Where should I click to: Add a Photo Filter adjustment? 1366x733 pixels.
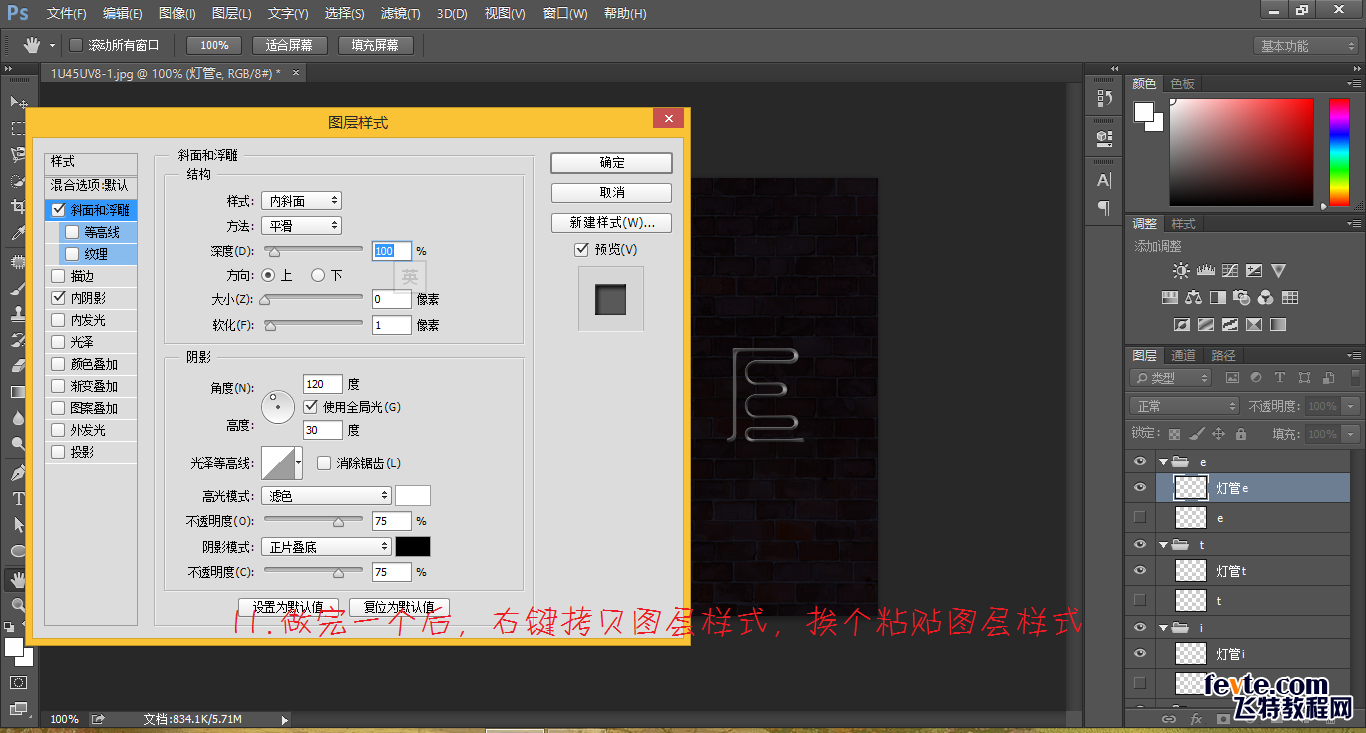click(x=1242, y=297)
